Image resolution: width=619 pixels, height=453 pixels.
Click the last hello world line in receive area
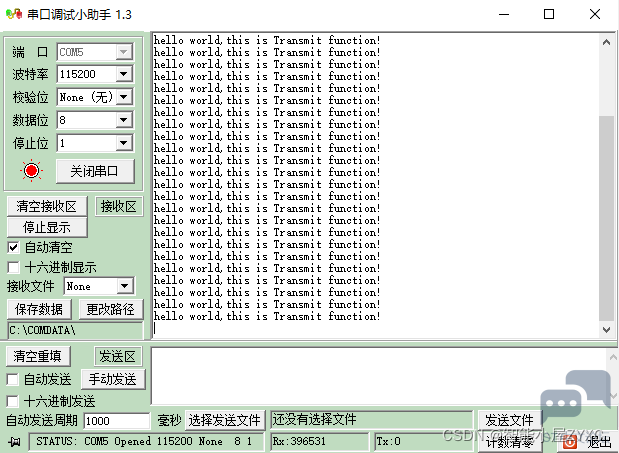tap(267, 316)
